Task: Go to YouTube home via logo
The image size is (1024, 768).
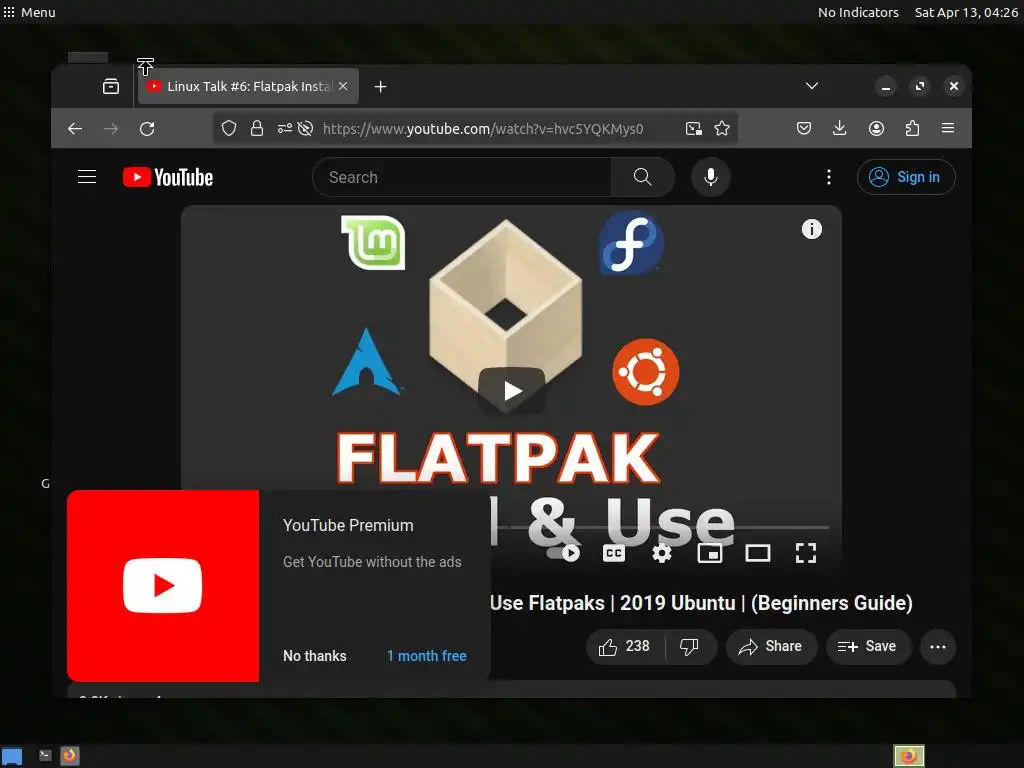Action: 168,177
